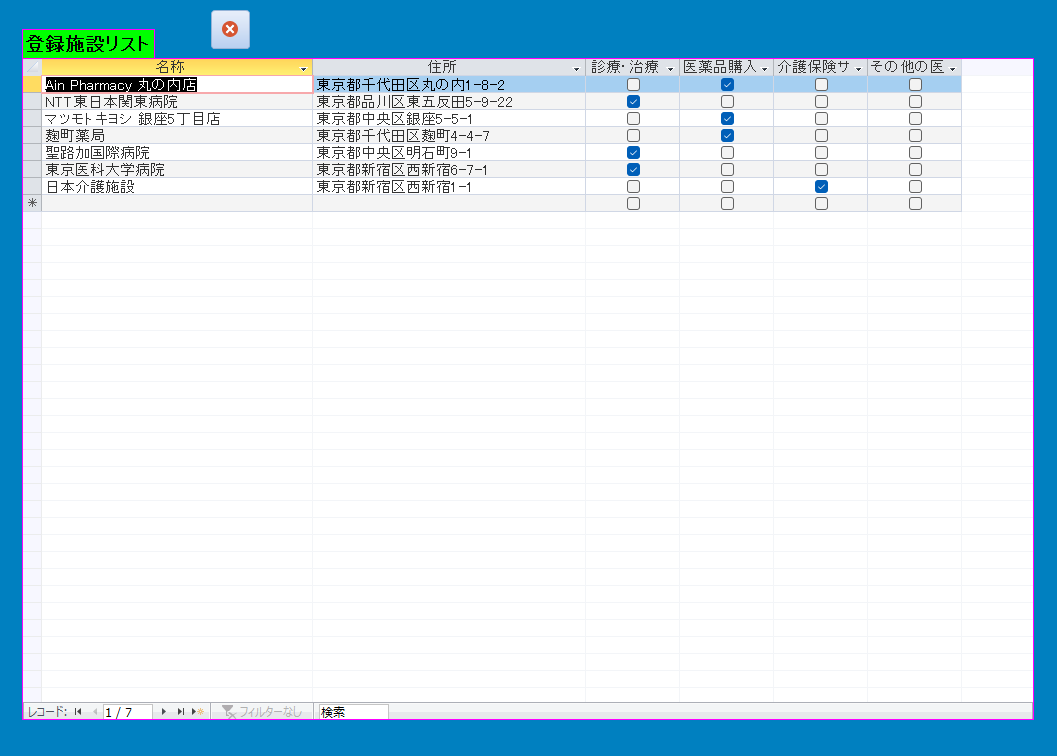Go to first record in navigator
The image size is (1057, 756).
[x=78, y=712]
